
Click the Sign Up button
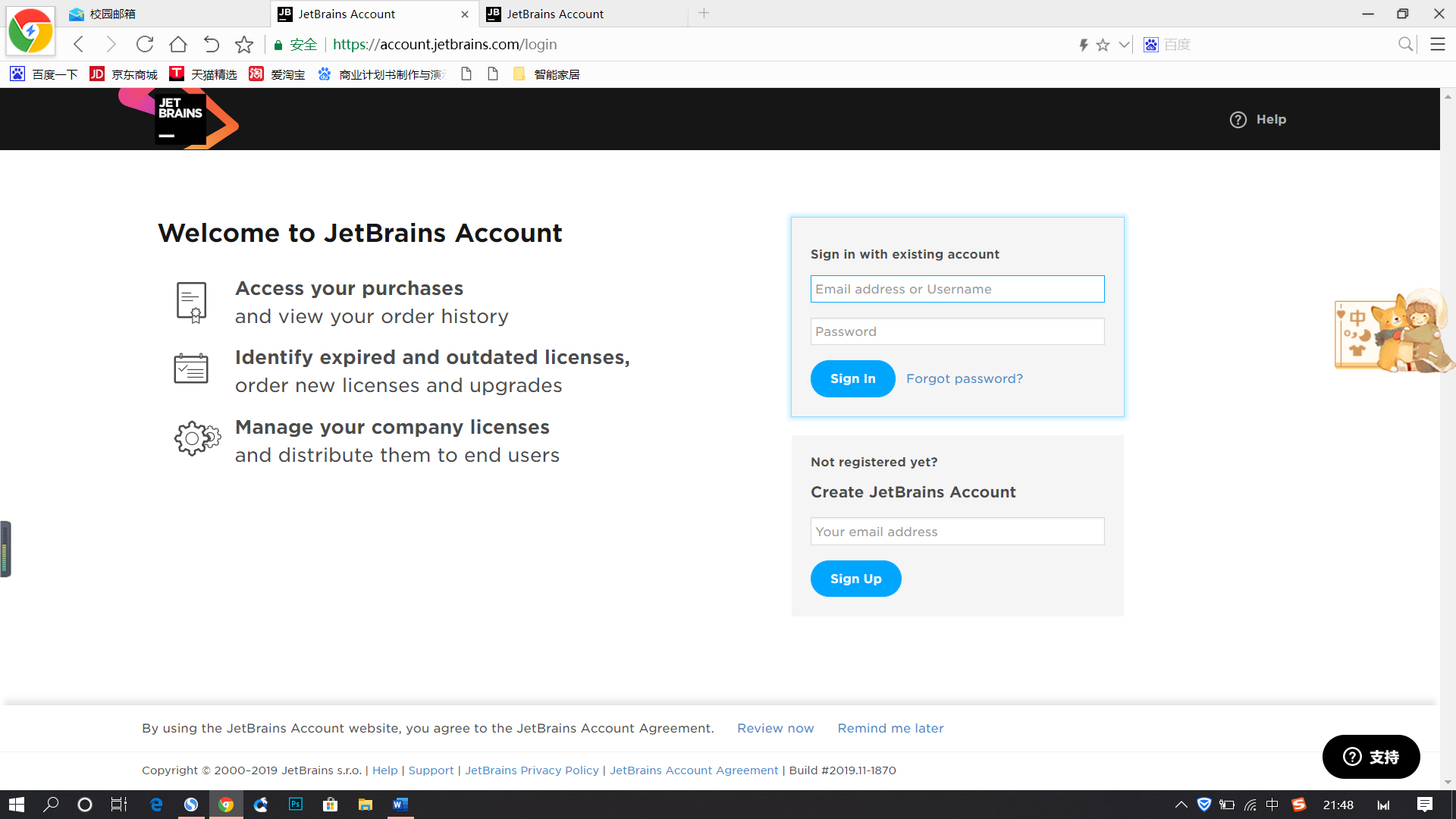pos(854,578)
